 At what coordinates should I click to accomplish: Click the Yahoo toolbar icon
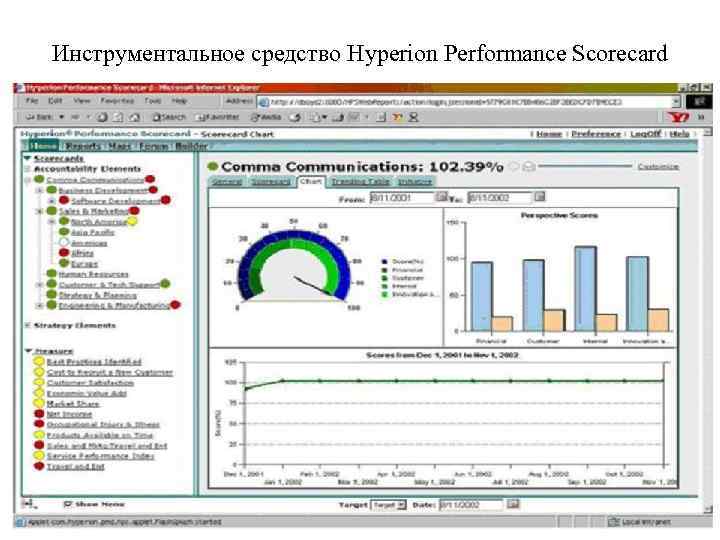click(x=678, y=117)
